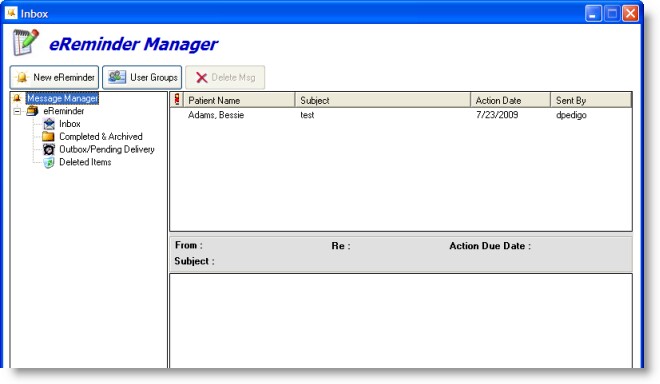Maximize the Inbox window
The width and height of the screenshot is (660, 384).
pyautogui.click(x=612, y=13)
